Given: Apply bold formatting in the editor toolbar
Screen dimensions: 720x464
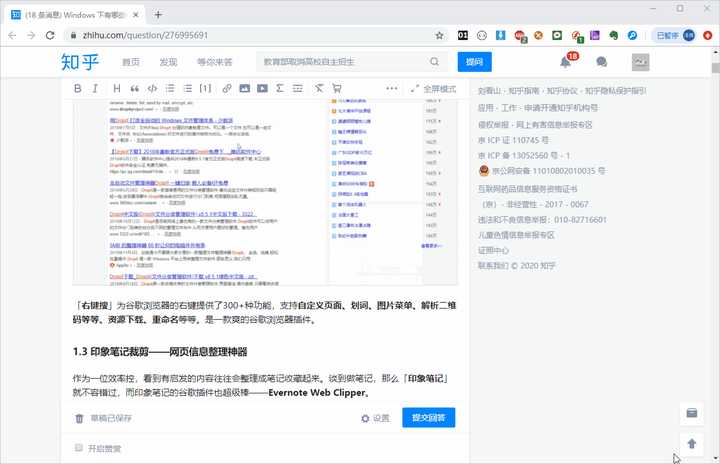Looking at the screenshot, I should (78, 89).
